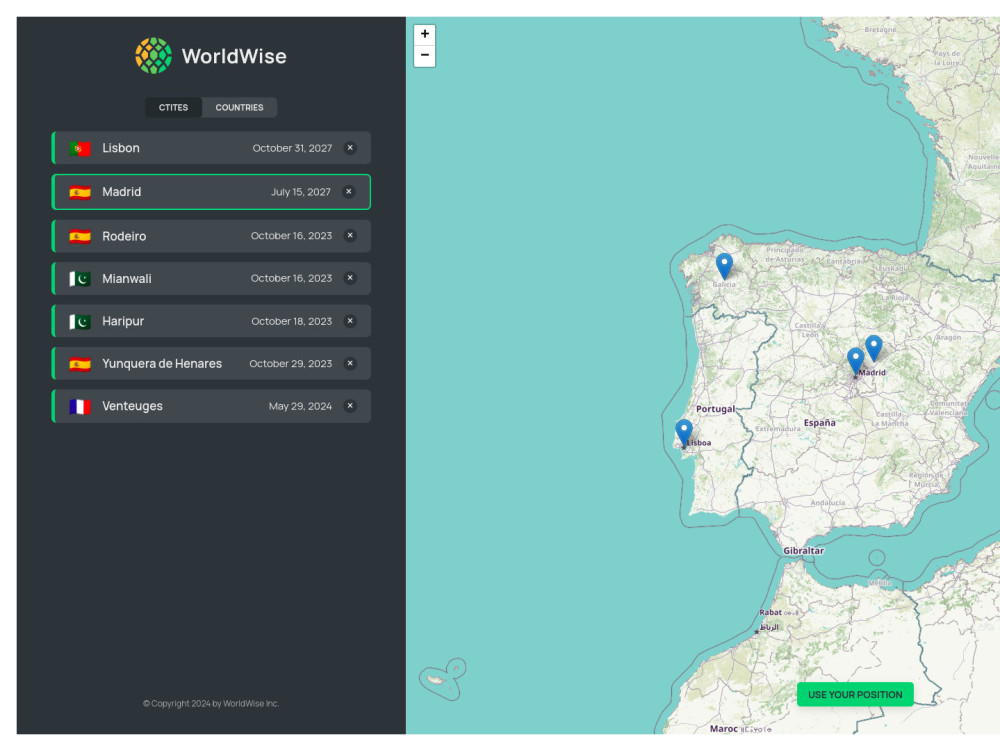Click the Spain flag beside Yunquera de Henares
The height and width of the screenshot is (751, 1000).
click(x=80, y=364)
